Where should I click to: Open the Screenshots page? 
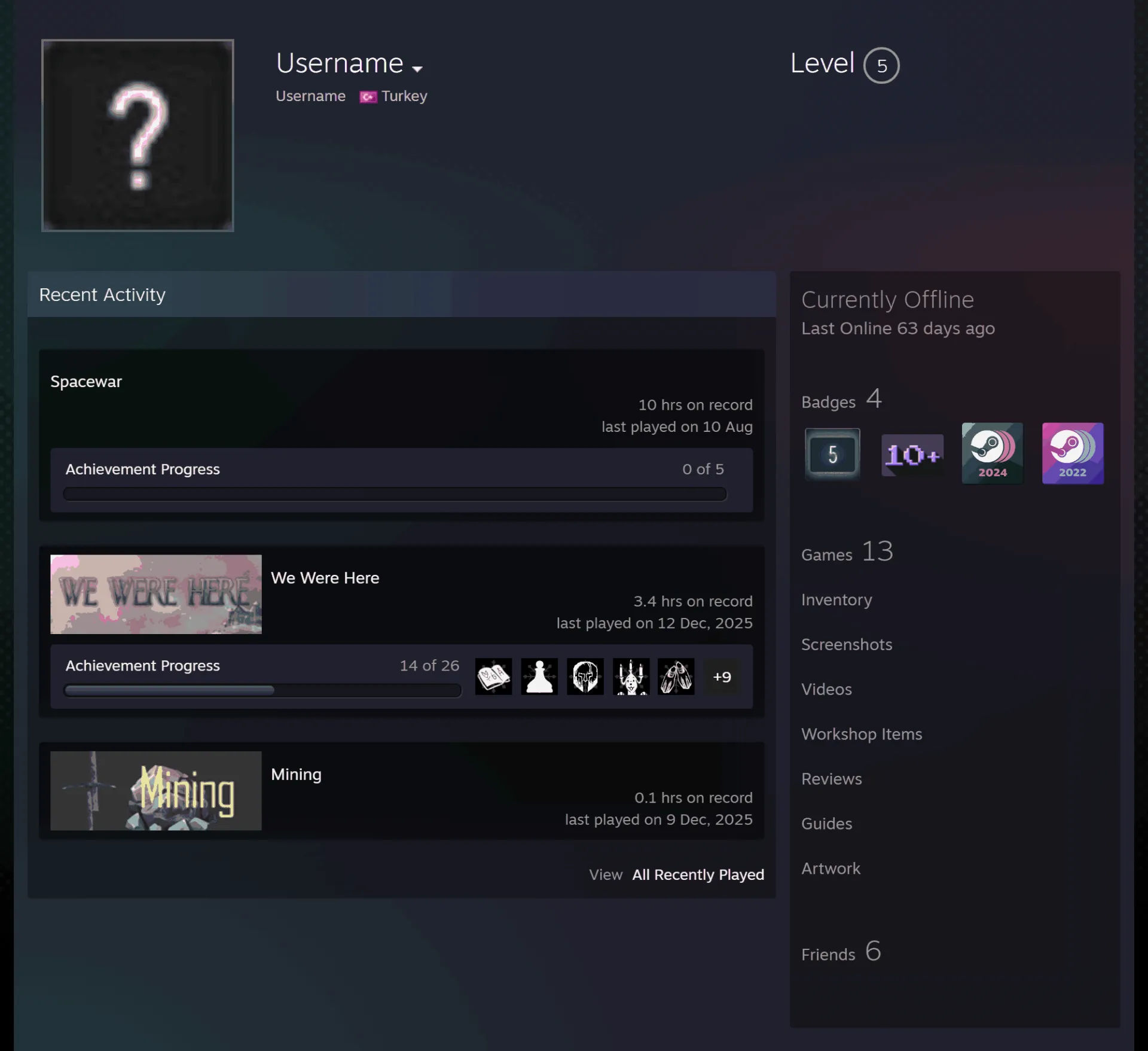pyautogui.click(x=847, y=644)
